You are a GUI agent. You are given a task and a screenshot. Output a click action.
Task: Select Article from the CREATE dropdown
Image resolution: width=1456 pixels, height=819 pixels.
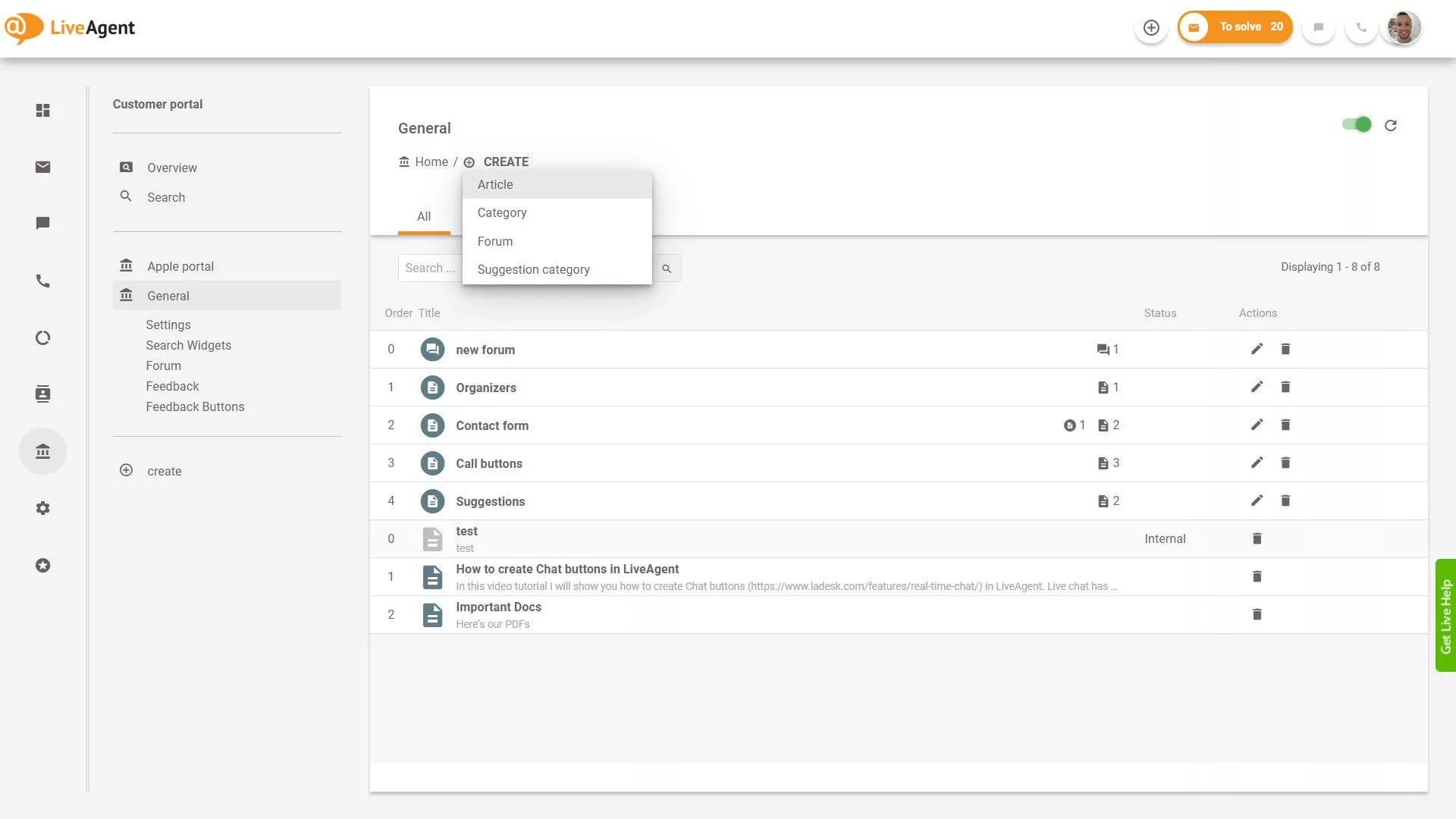pos(494,184)
